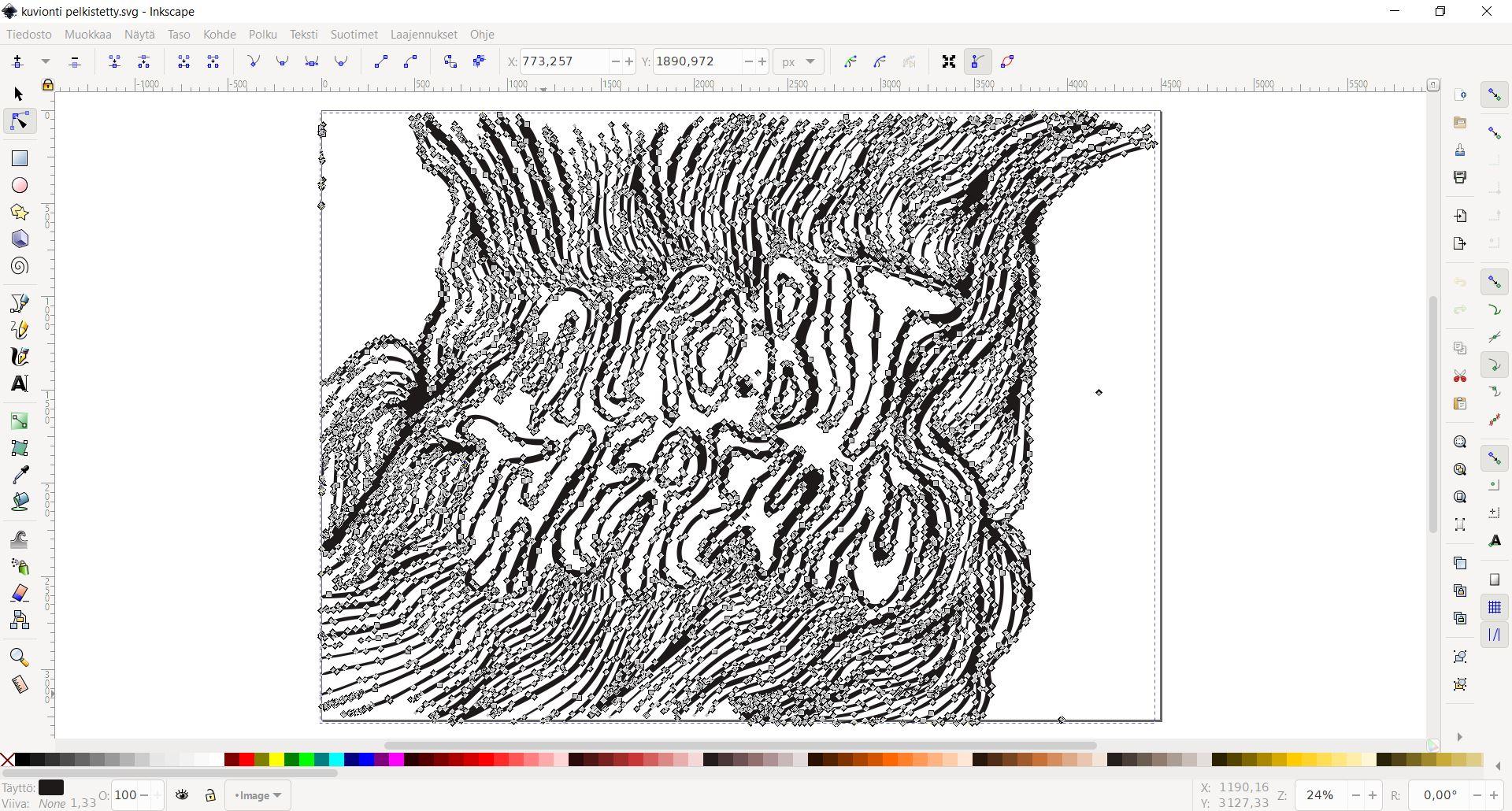
Task: Click Delete selected nodes icon
Action: click(75, 61)
